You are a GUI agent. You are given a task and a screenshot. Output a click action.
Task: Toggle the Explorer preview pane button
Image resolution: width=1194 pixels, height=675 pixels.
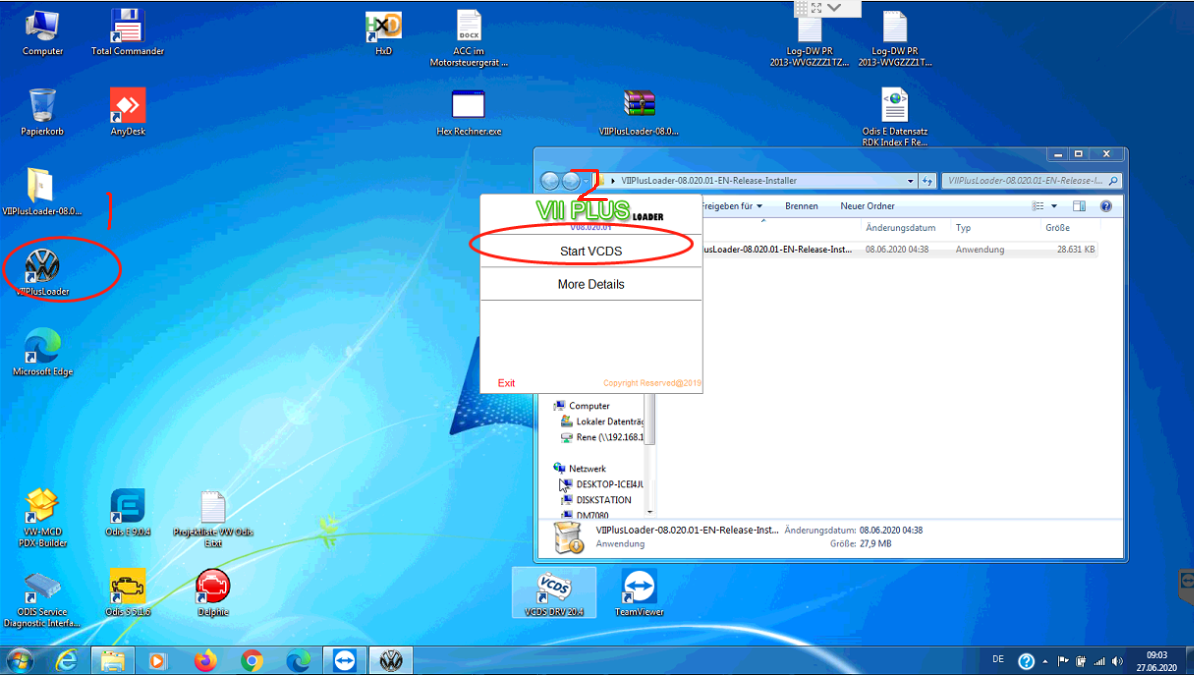pyautogui.click(x=1079, y=206)
